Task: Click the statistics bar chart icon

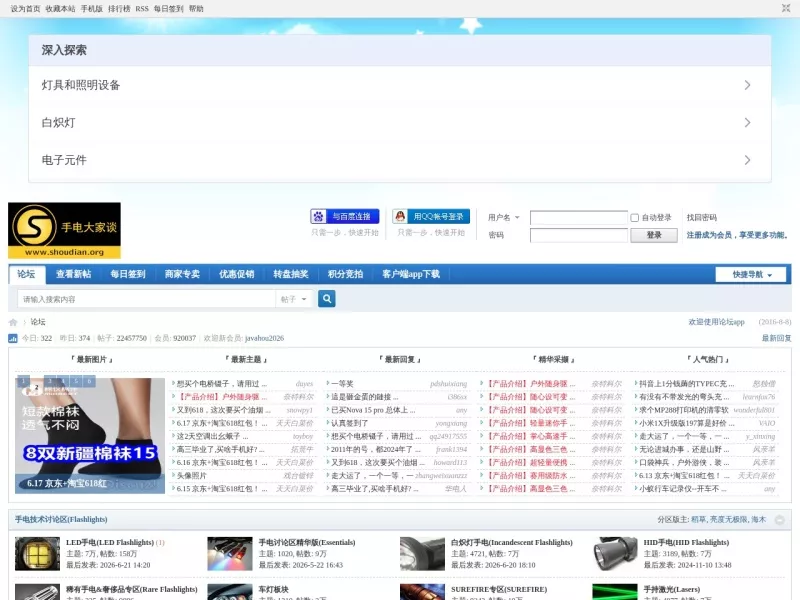Action: coord(13,338)
